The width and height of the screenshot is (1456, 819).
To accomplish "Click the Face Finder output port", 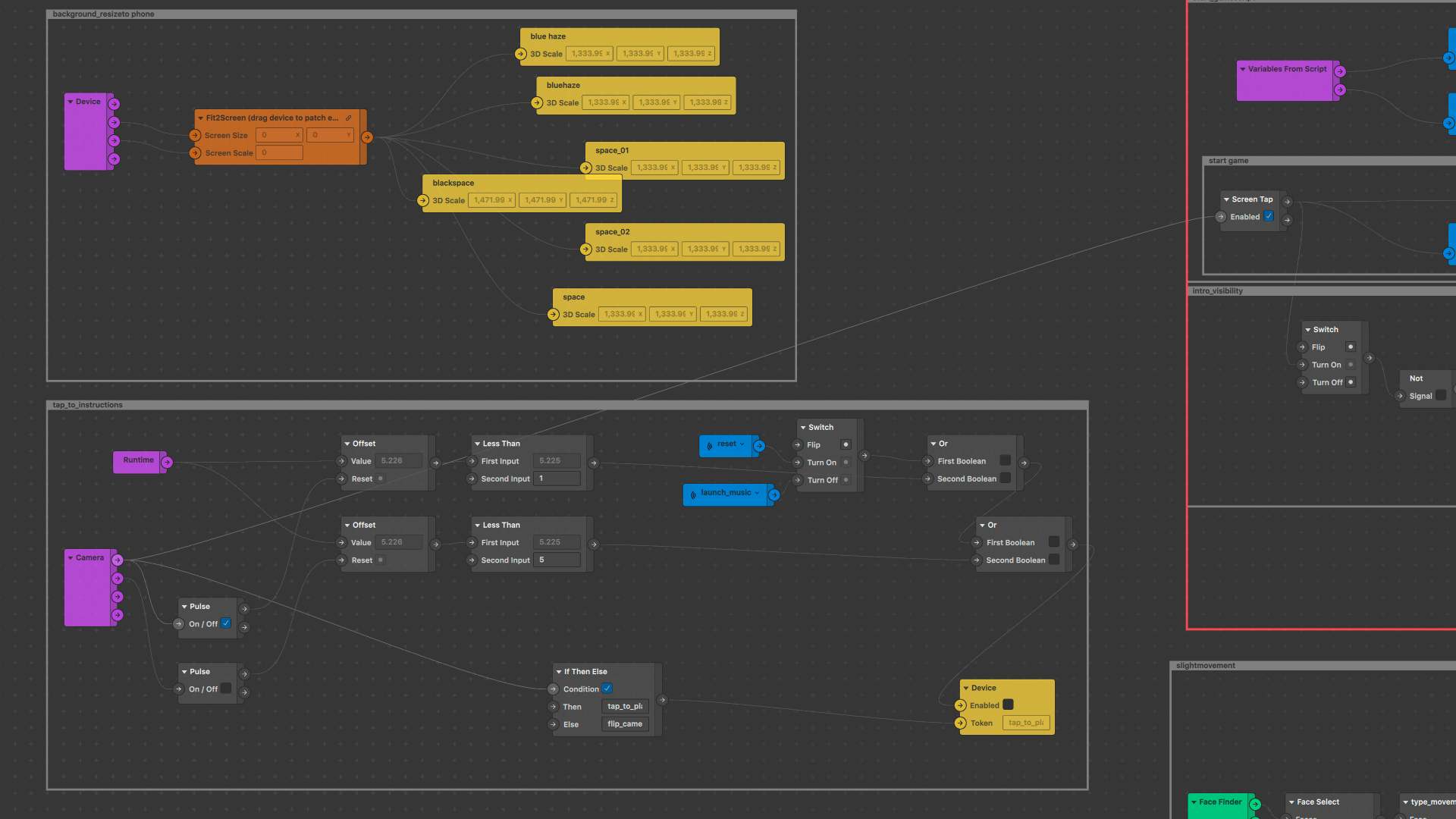I will [1255, 804].
